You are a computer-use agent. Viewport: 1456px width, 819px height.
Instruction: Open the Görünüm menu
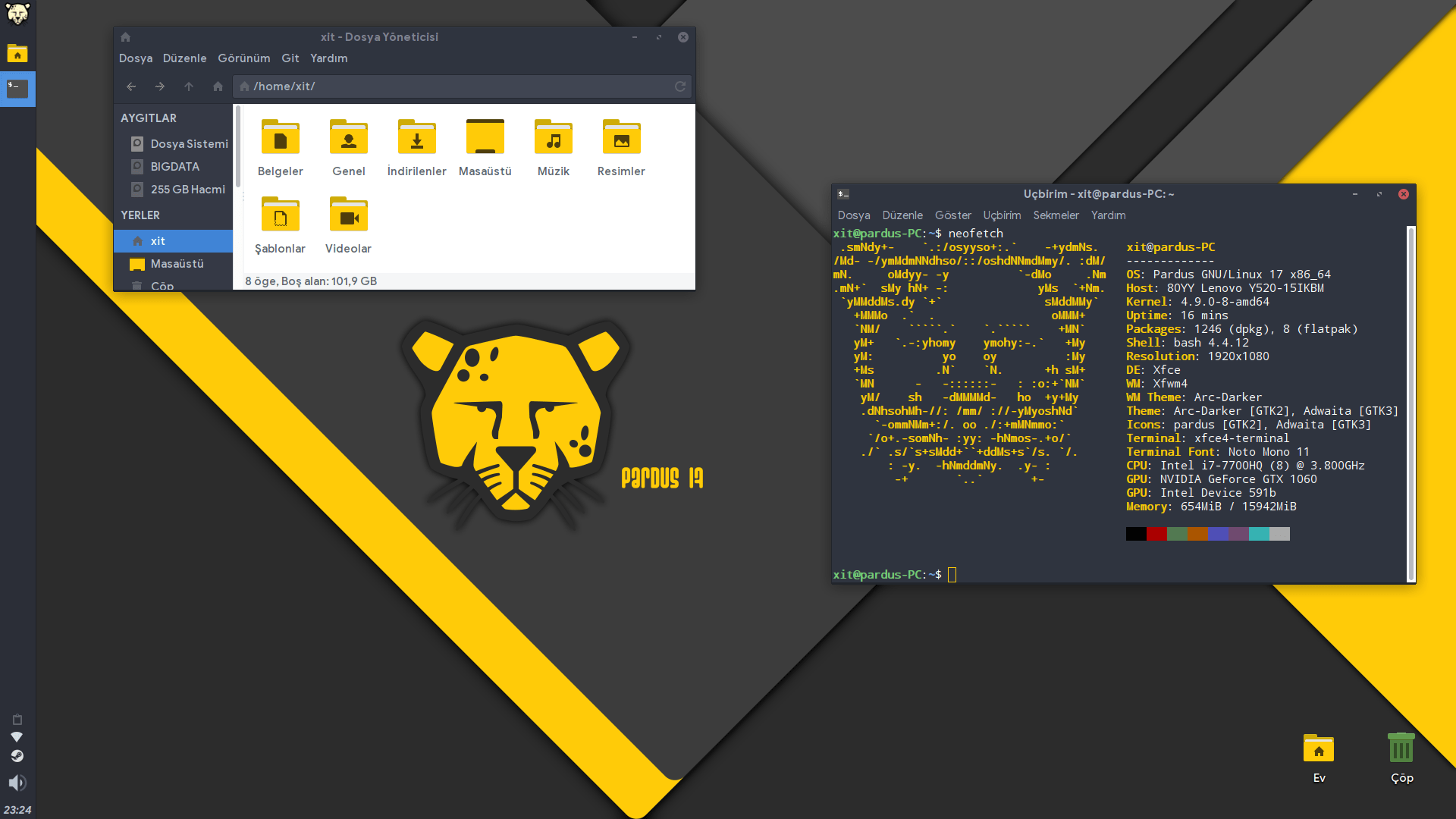point(243,58)
